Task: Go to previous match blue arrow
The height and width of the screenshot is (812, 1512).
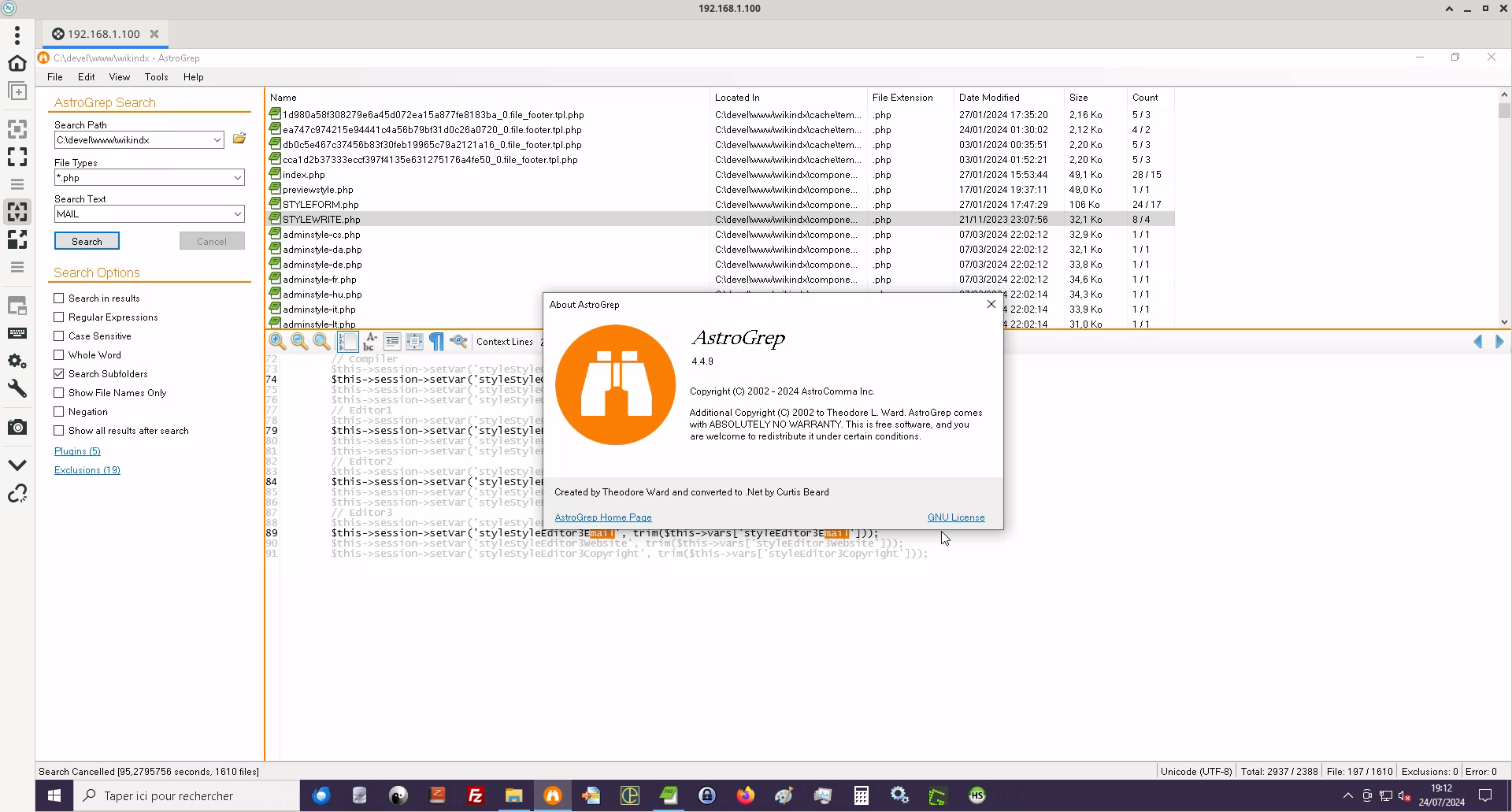Action: pyautogui.click(x=1478, y=341)
